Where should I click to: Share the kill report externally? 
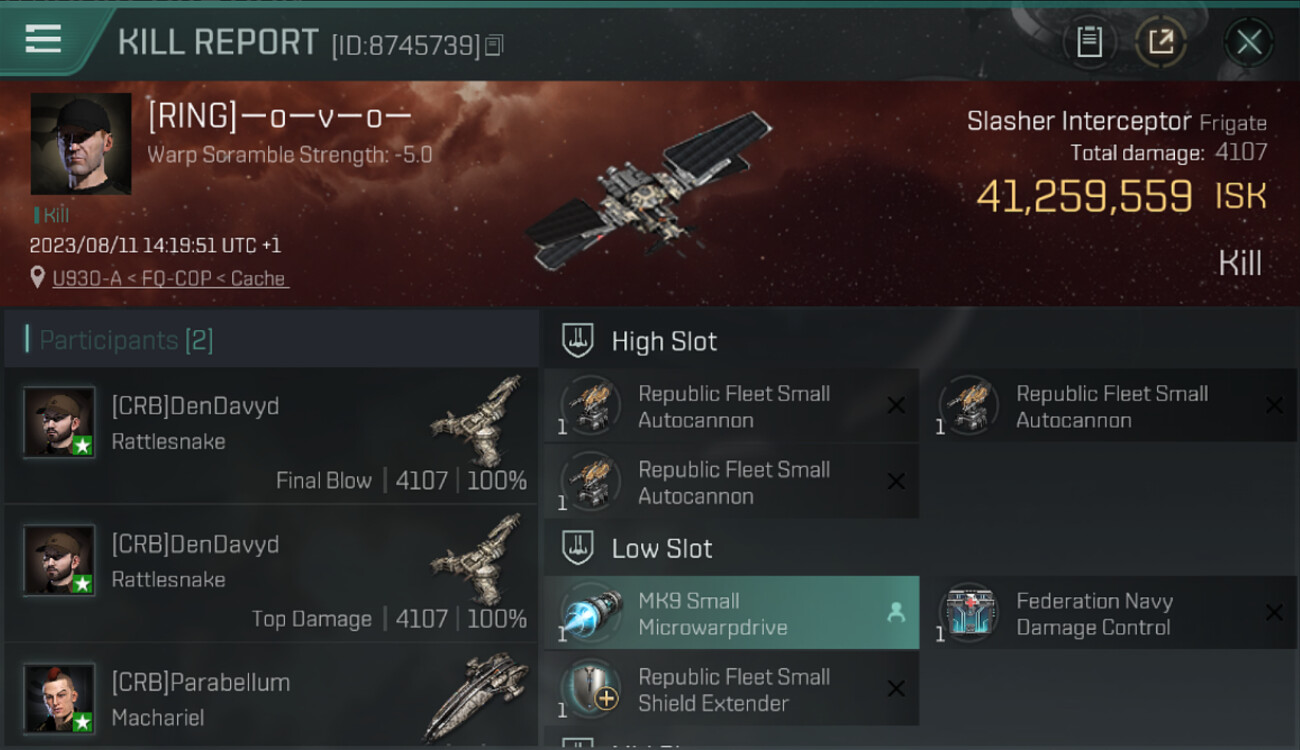tap(1160, 42)
